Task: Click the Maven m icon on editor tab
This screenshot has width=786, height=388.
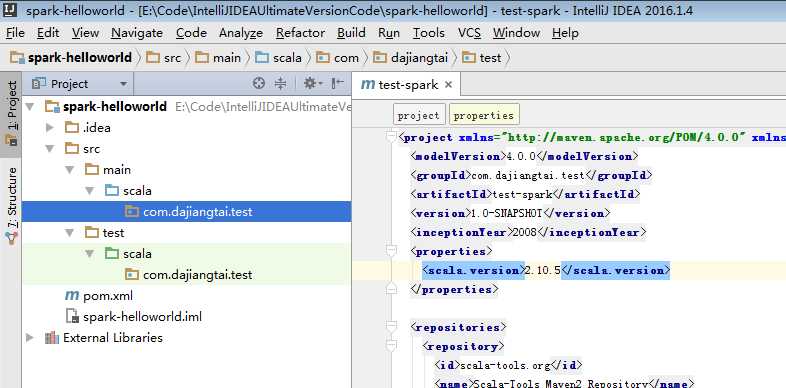Action: point(368,85)
